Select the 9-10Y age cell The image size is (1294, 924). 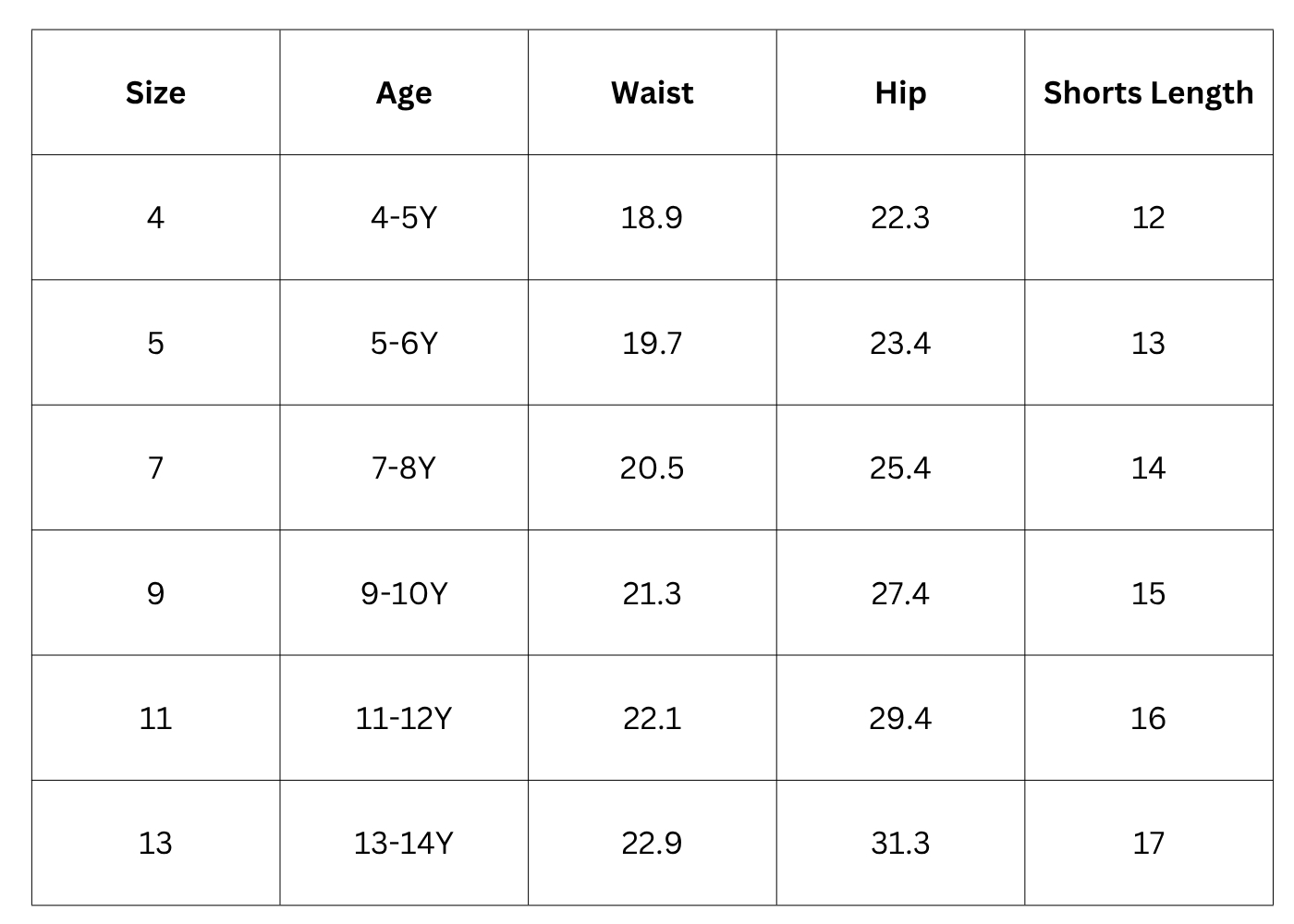click(404, 593)
